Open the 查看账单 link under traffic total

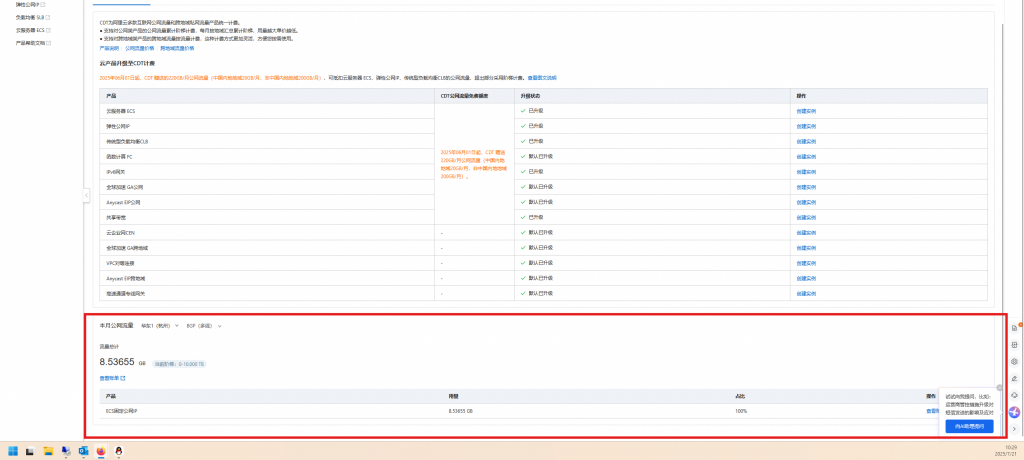point(112,378)
